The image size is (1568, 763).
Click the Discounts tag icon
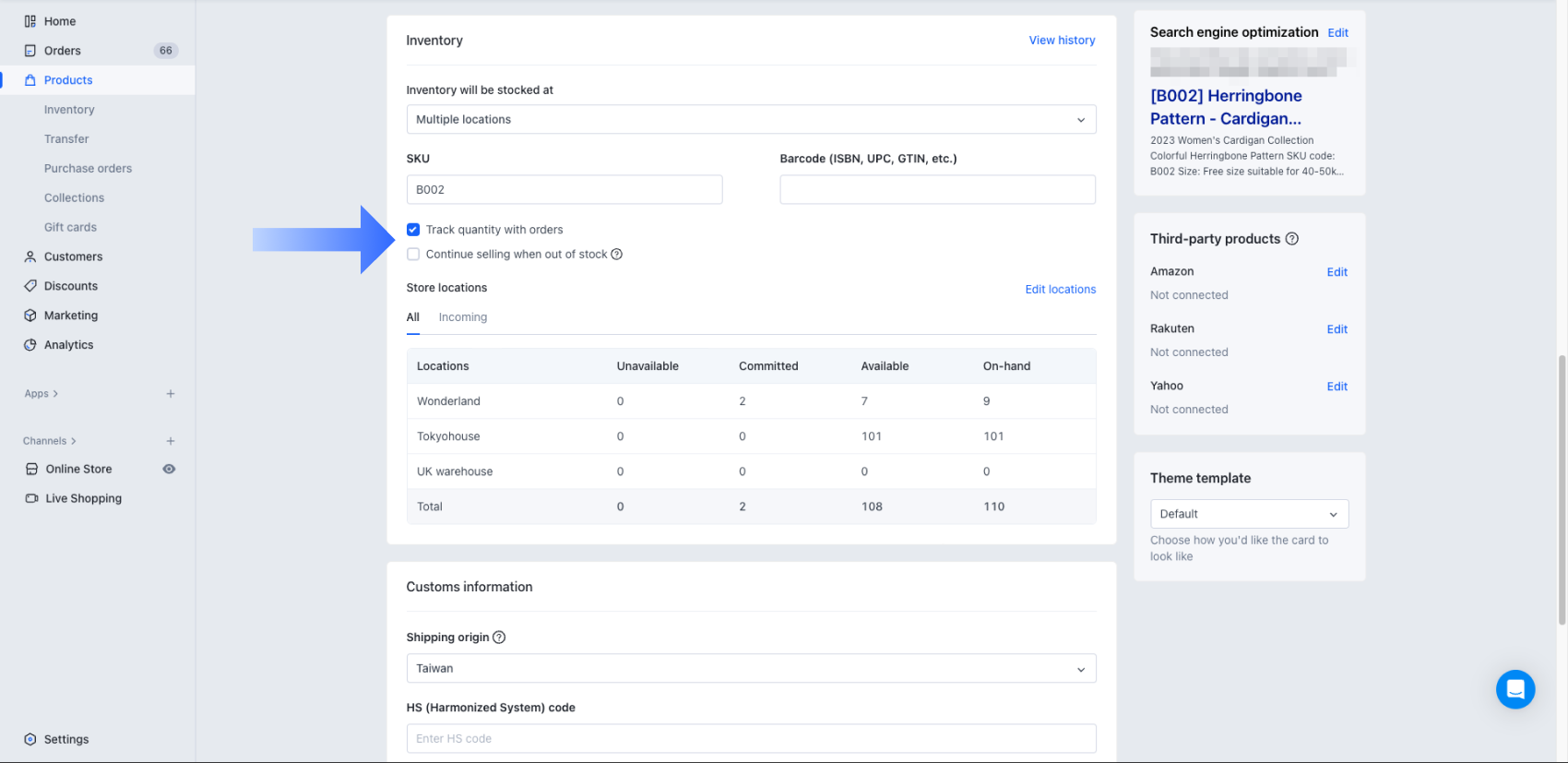(30, 286)
